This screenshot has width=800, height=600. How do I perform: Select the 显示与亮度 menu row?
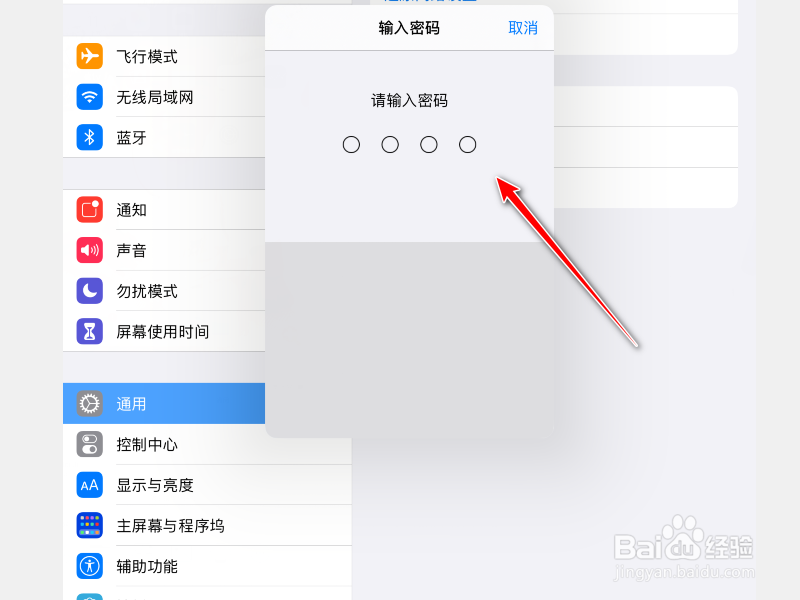[x=207, y=485]
